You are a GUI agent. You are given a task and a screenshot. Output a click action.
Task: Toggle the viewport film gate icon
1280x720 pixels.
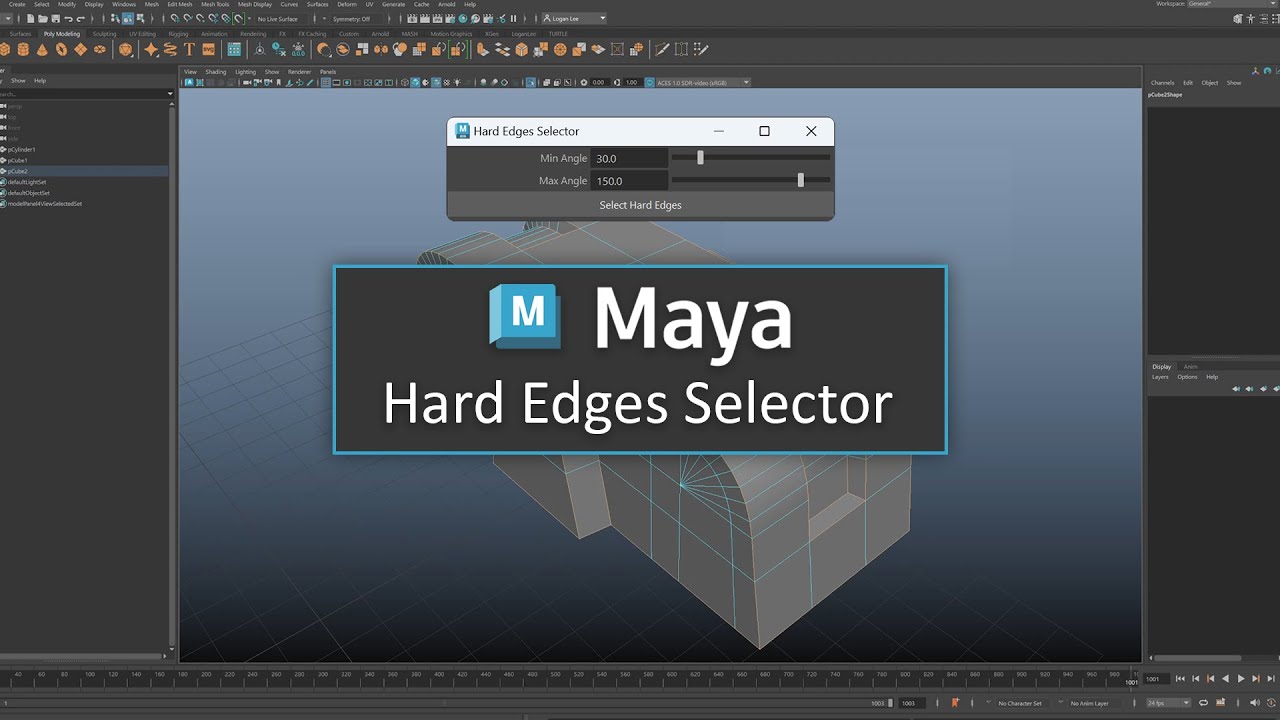pyautogui.click(x=336, y=82)
